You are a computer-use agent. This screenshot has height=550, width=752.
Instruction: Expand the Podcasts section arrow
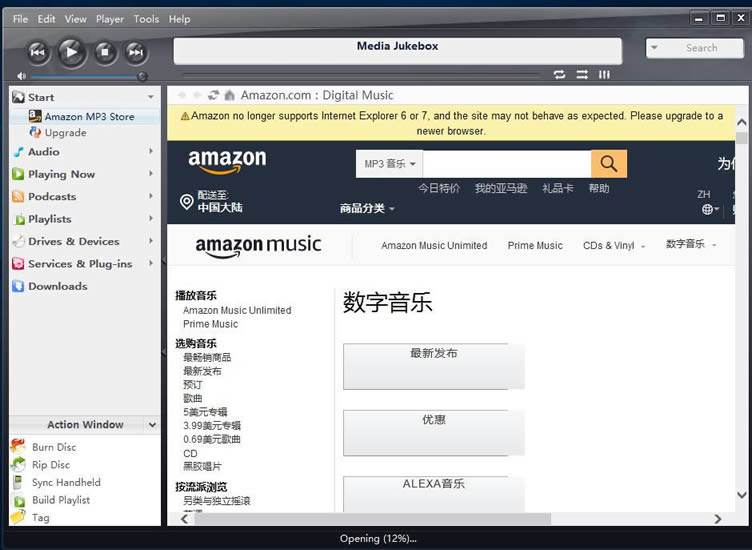(151, 196)
